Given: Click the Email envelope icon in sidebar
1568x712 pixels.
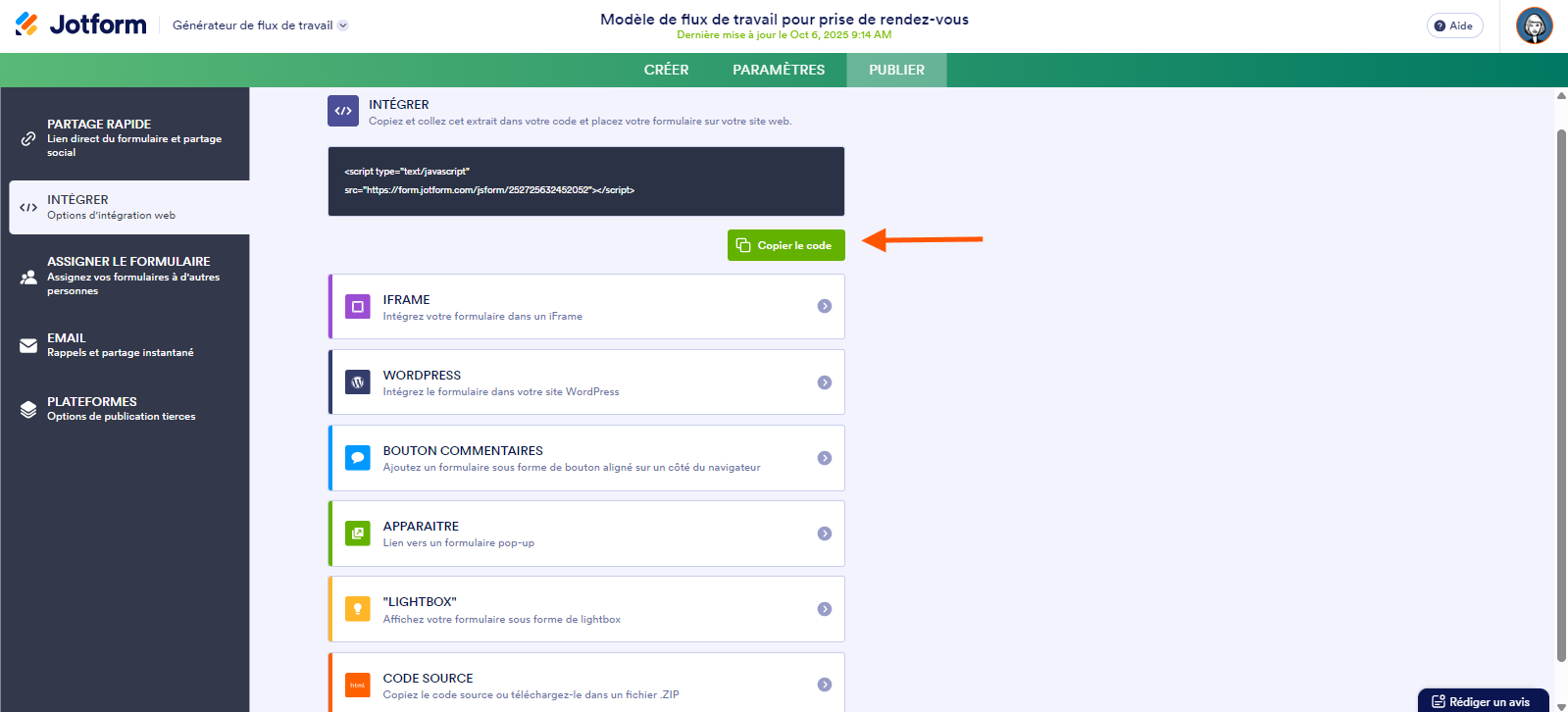Looking at the screenshot, I should (28, 345).
